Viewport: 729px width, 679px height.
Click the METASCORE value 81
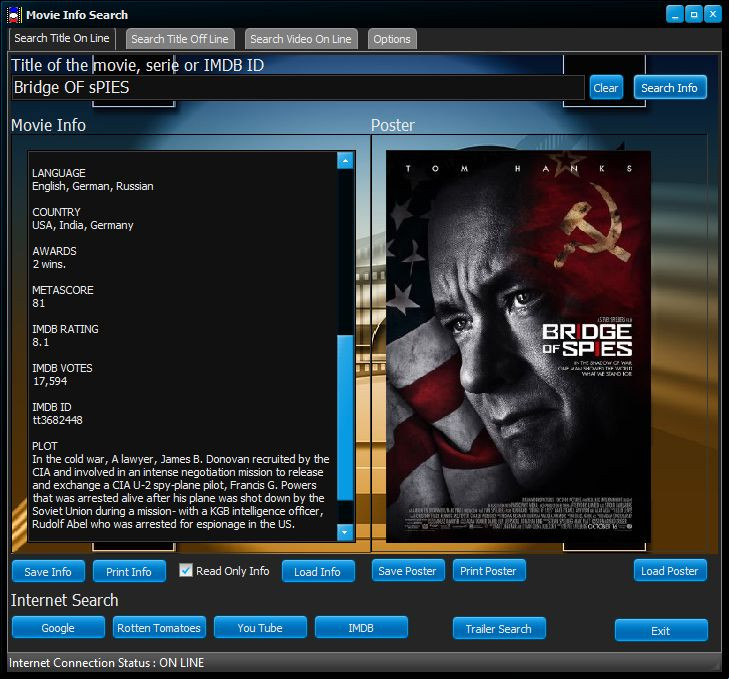[39, 303]
